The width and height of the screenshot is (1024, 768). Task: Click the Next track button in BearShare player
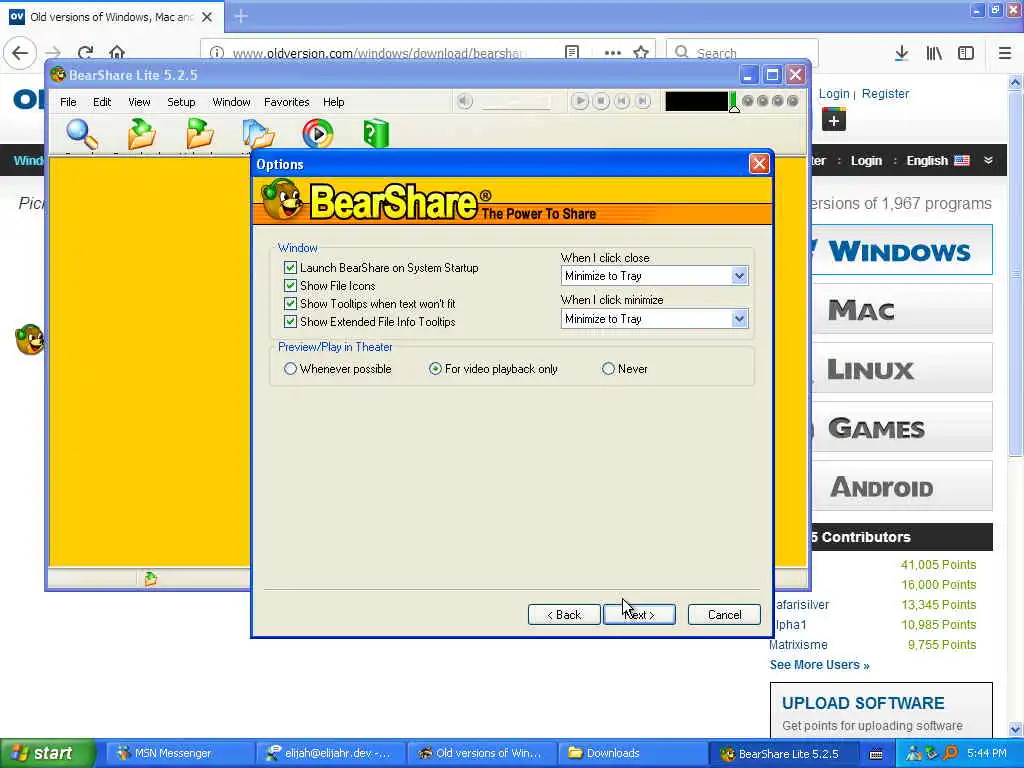click(x=643, y=101)
